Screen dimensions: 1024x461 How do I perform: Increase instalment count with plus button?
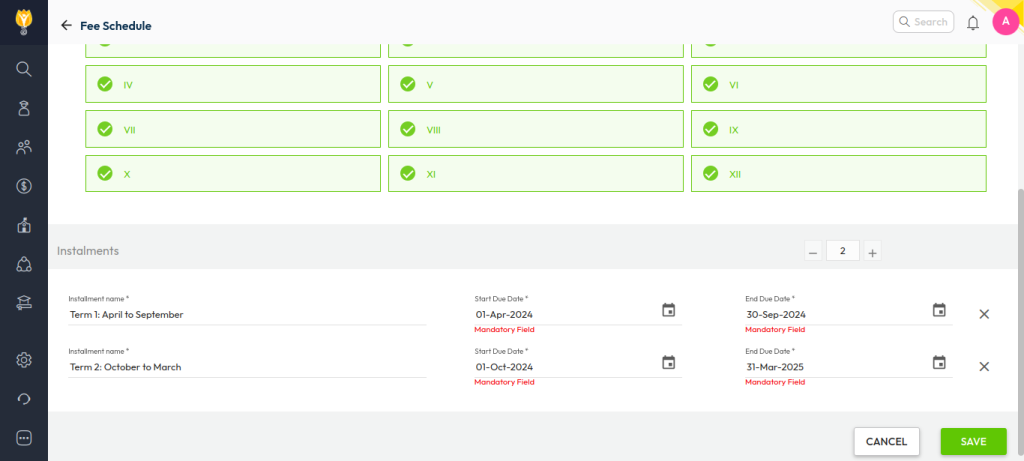872,252
